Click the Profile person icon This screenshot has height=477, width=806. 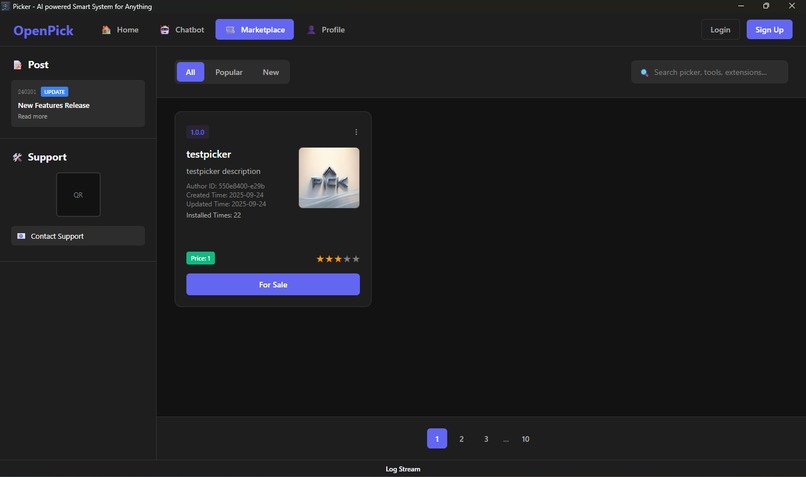[311, 30]
